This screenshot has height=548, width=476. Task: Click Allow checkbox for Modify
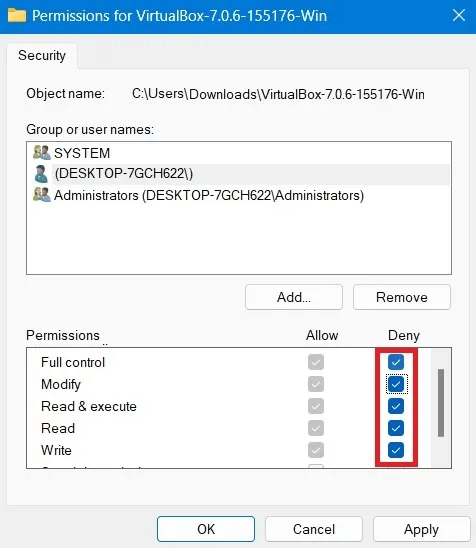pyautogui.click(x=316, y=384)
